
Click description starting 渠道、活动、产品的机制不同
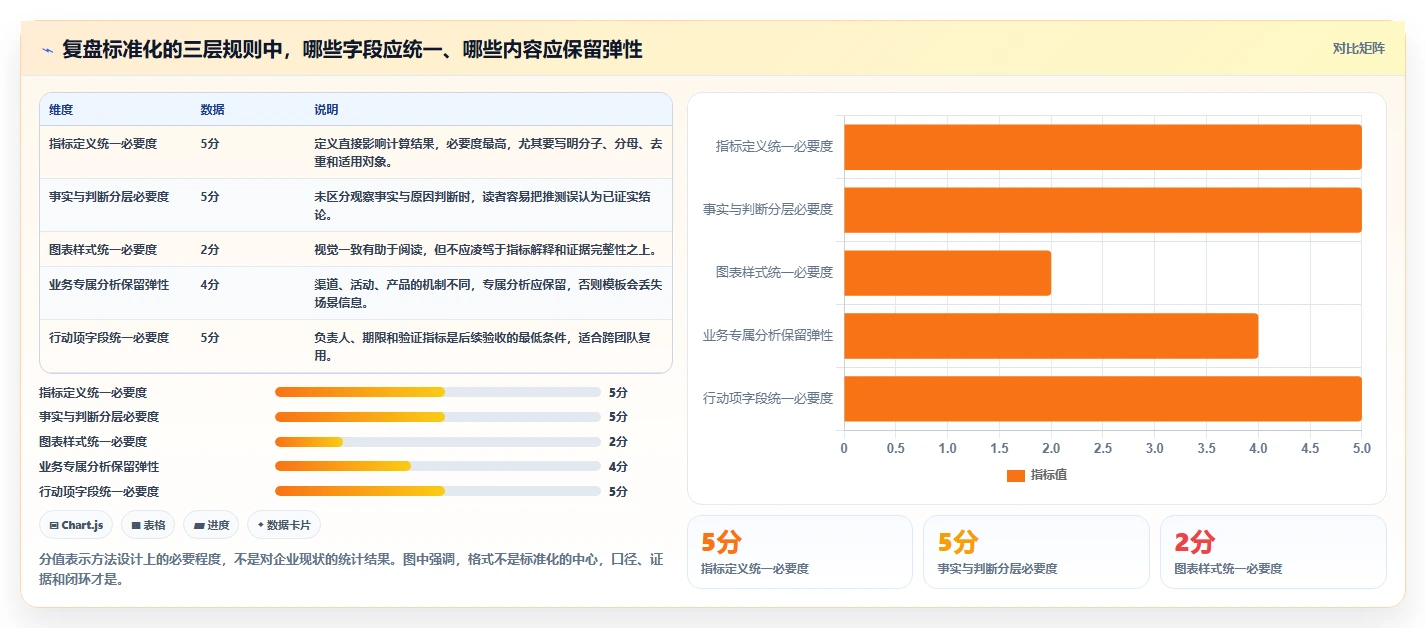pyautogui.click(x=488, y=294)
